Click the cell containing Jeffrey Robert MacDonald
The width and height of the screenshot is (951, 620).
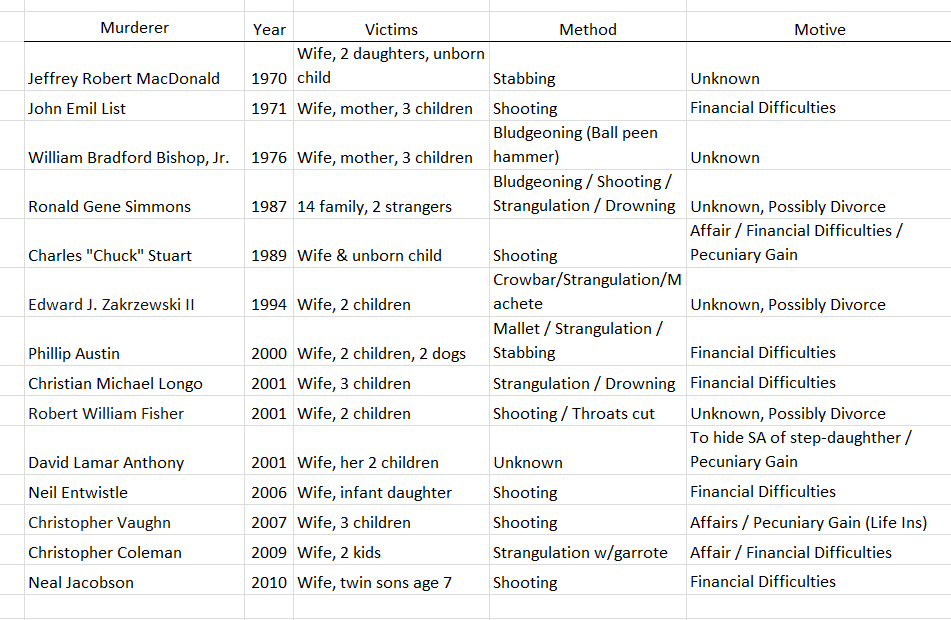[124, 78]
